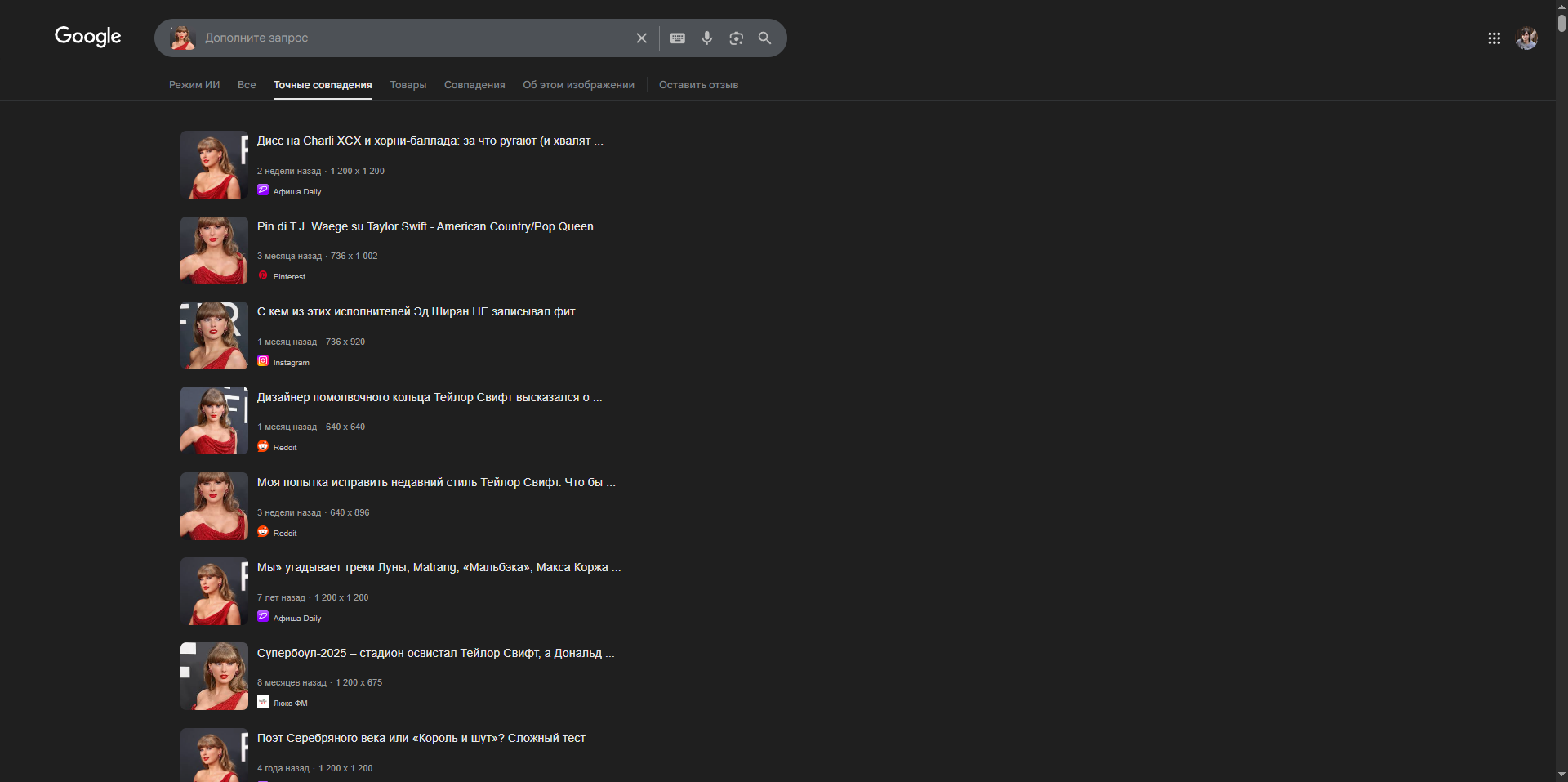Viewport: 1568px width, 782px height.
Task: Open the "Мы» угадывает треки Луны, Matrang" result
Action: pos(439,567)
